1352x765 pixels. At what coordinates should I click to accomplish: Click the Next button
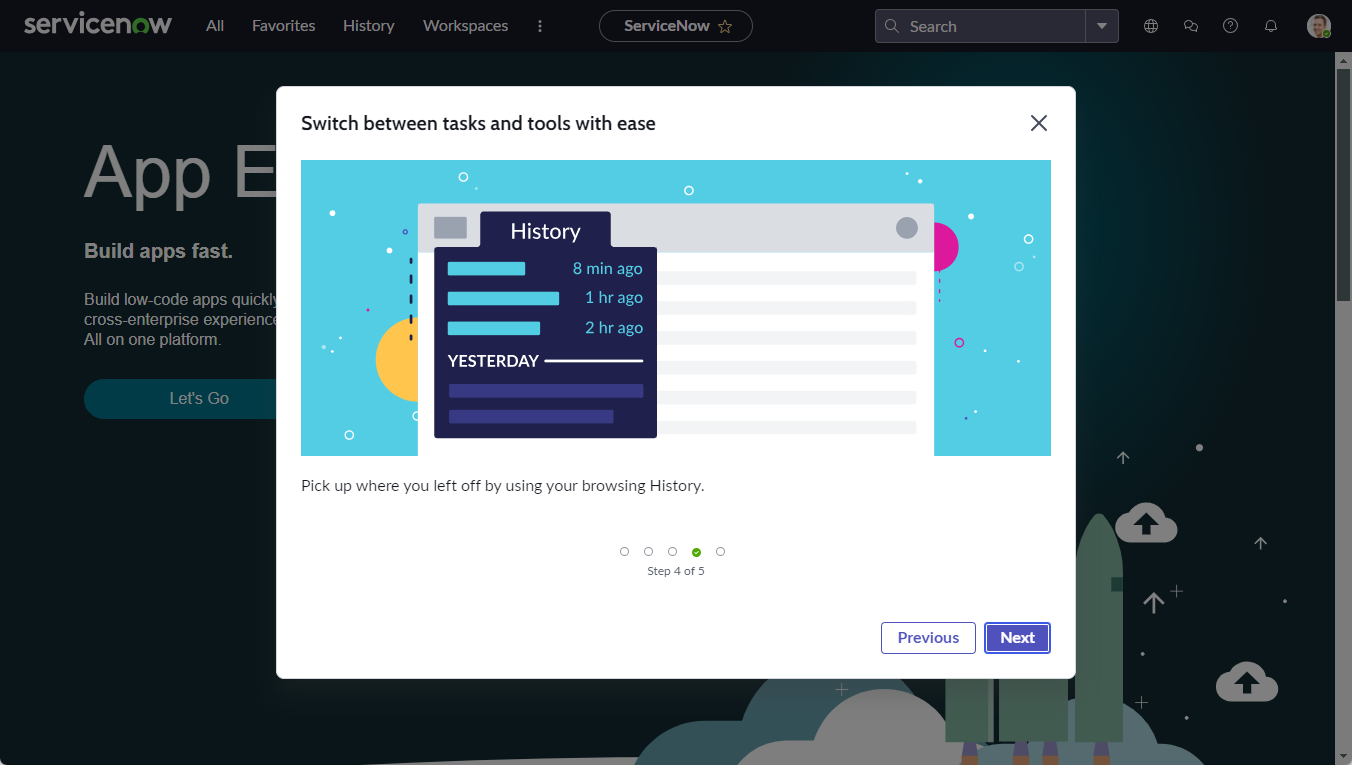[x=1018, y=638]
